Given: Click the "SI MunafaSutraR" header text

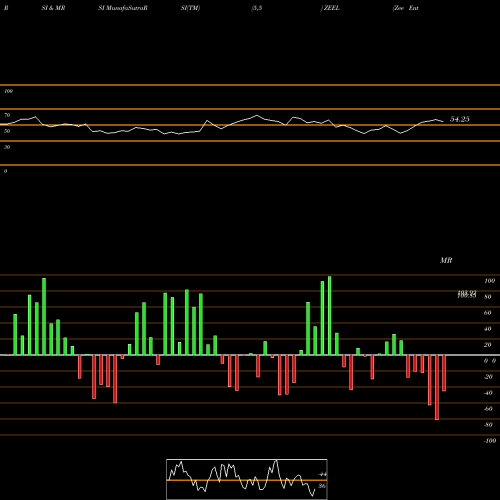Looking at the screenshot, I should [123, 8].
